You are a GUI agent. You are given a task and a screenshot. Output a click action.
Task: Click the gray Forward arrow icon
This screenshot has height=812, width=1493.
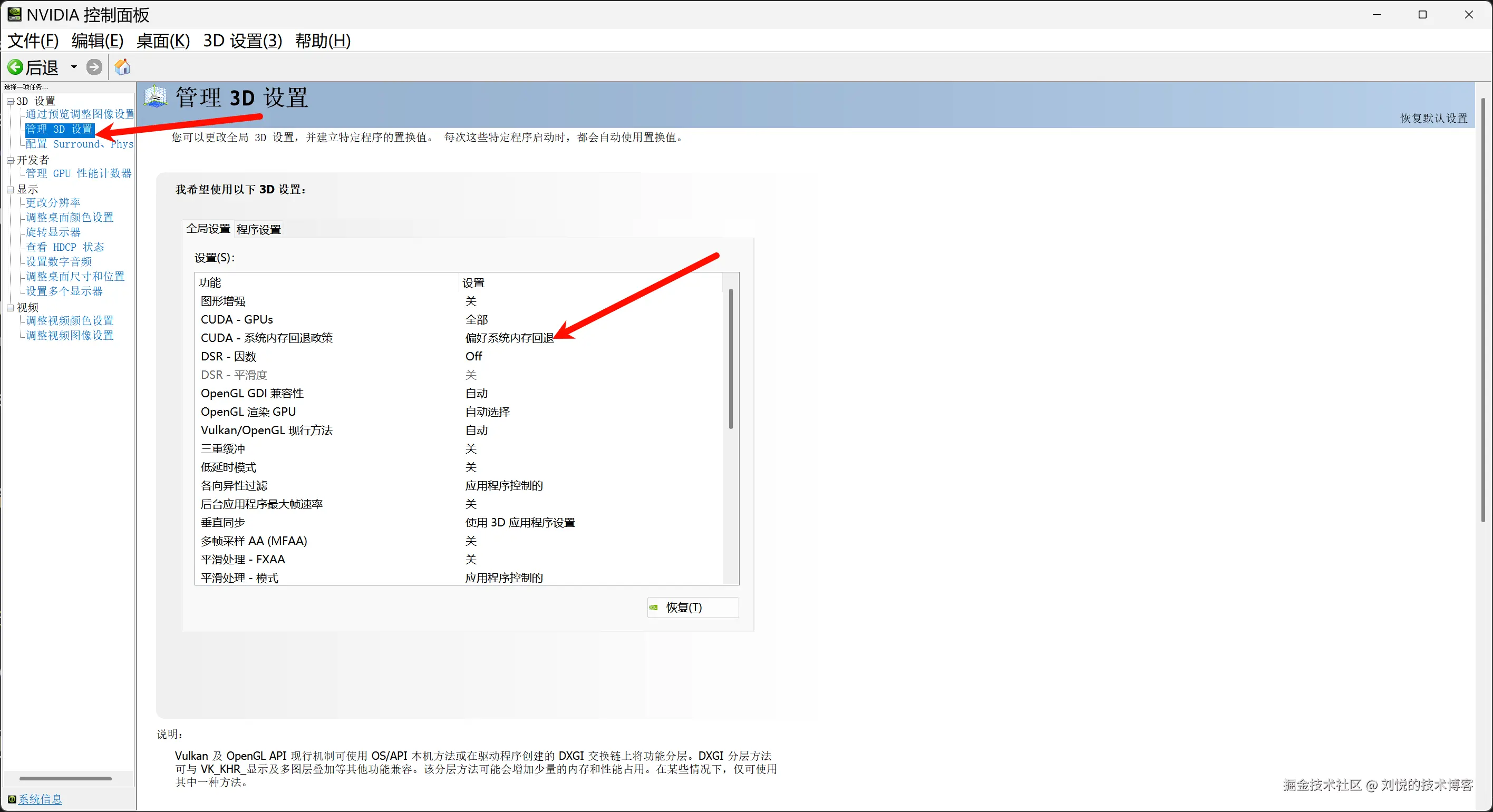[94, 67]
